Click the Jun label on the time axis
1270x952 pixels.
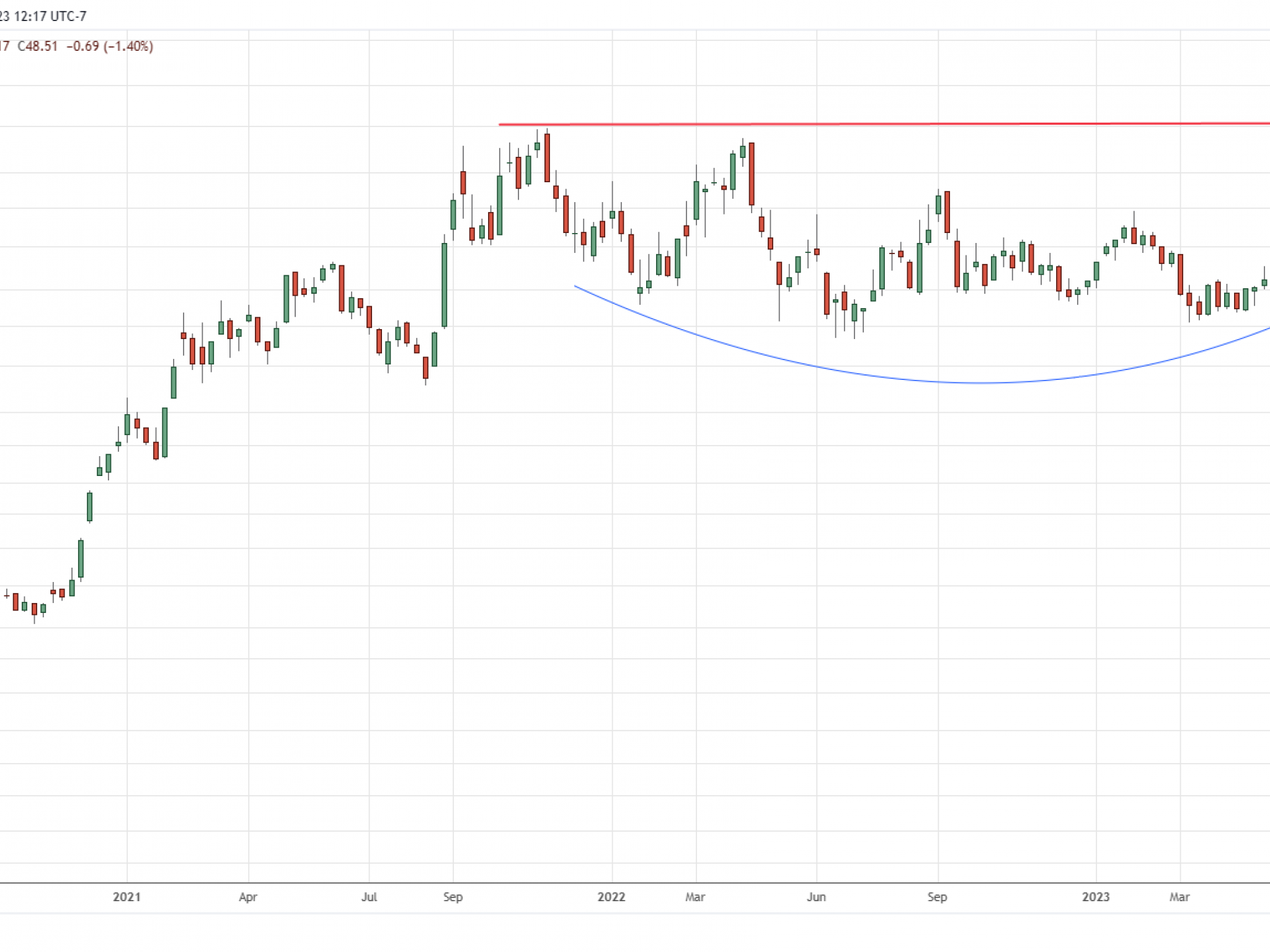(x=816, y=897)
